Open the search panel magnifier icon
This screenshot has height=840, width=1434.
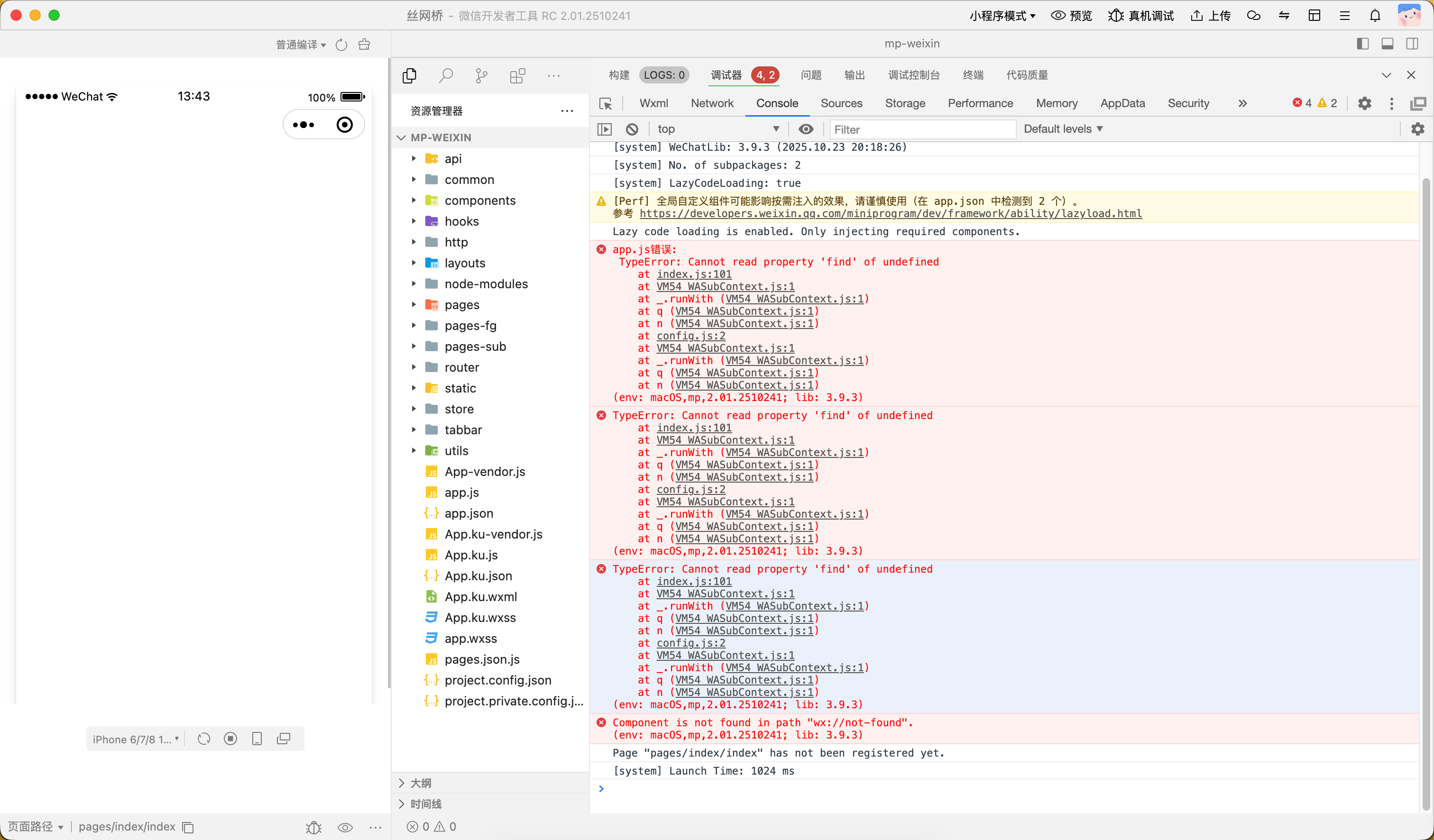click(446, 76)
